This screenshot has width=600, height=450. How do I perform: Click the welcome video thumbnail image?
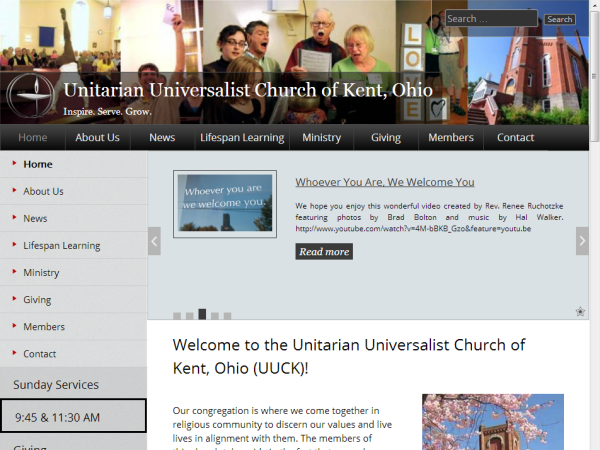pos(225,204)
